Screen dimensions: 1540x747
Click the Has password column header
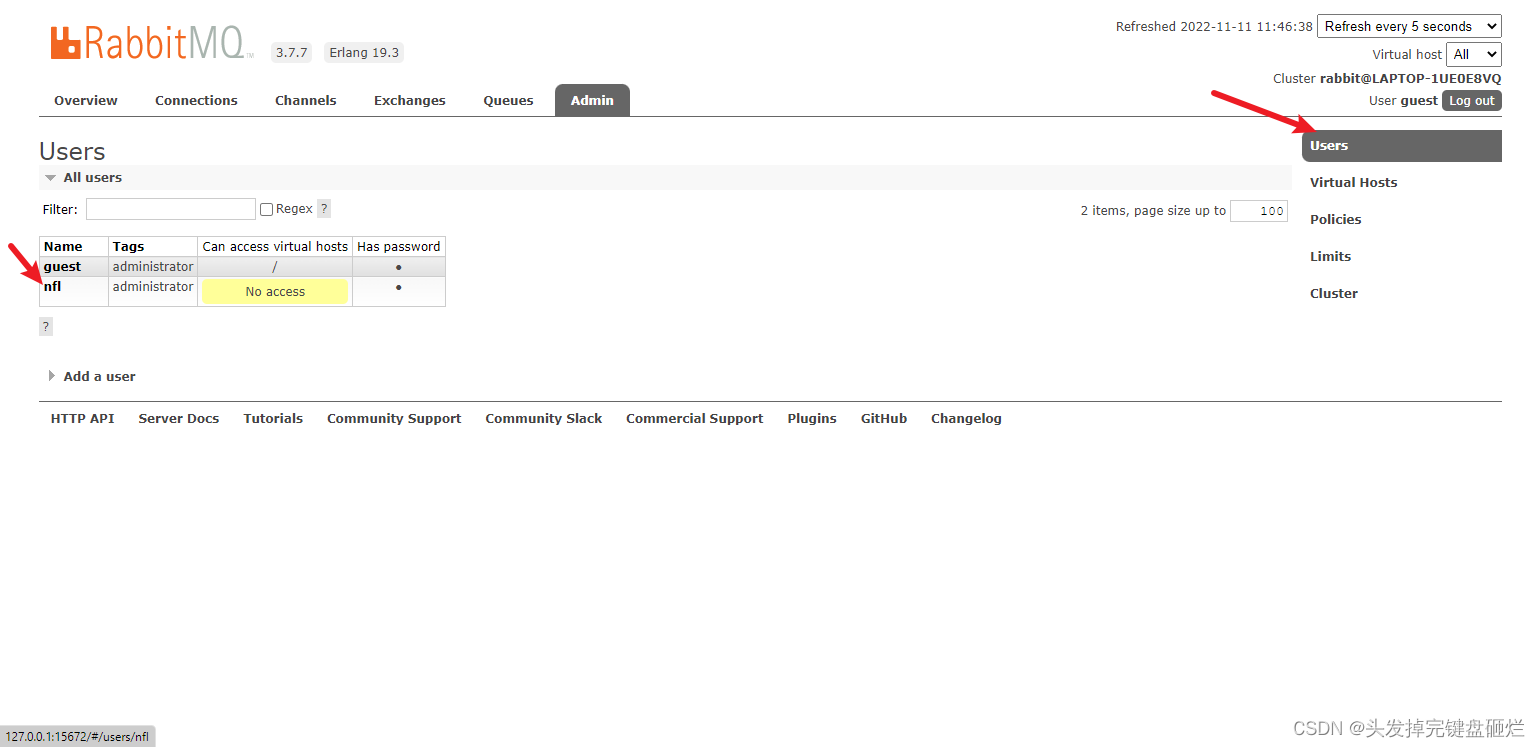(399, 247)
